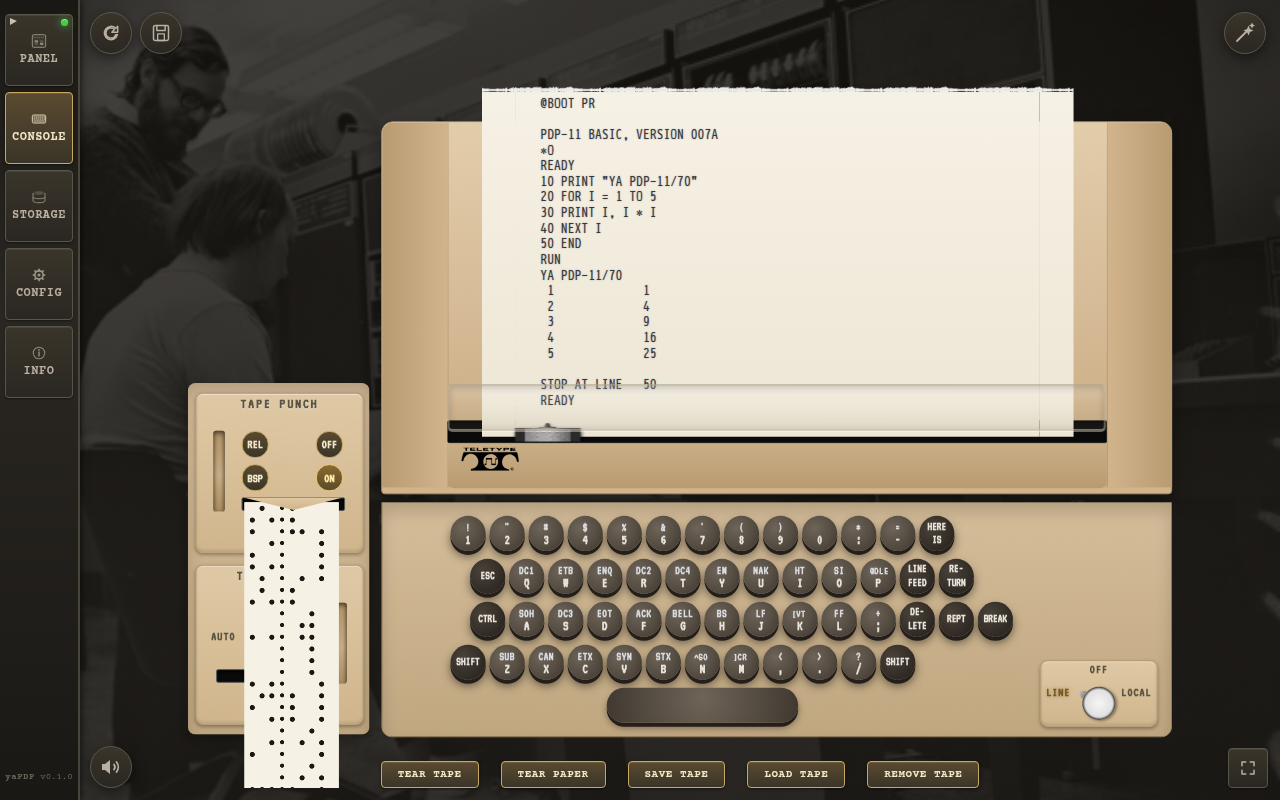This screenshot has height=800, width=1280.
Task: Turn tape punch OFF
Action: pos(329,444)
